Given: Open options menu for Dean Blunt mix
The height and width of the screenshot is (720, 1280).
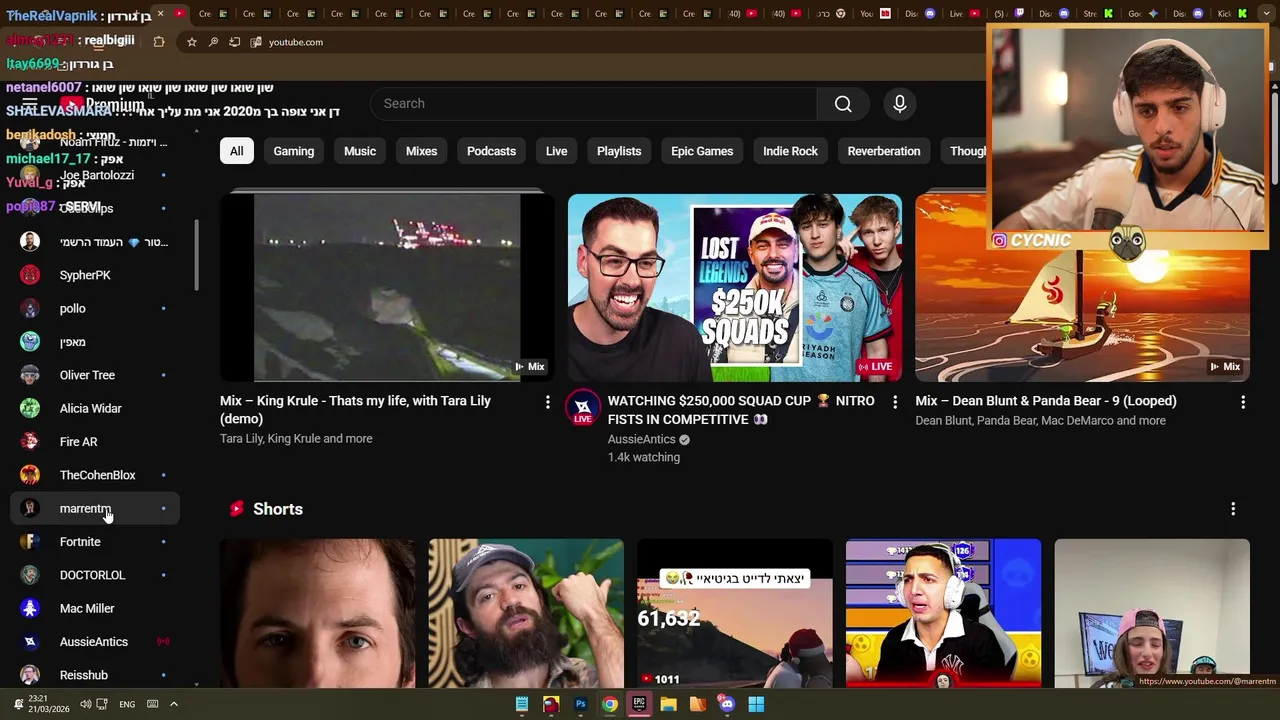Looking at the screenshot, I should tap(1243, 401).
